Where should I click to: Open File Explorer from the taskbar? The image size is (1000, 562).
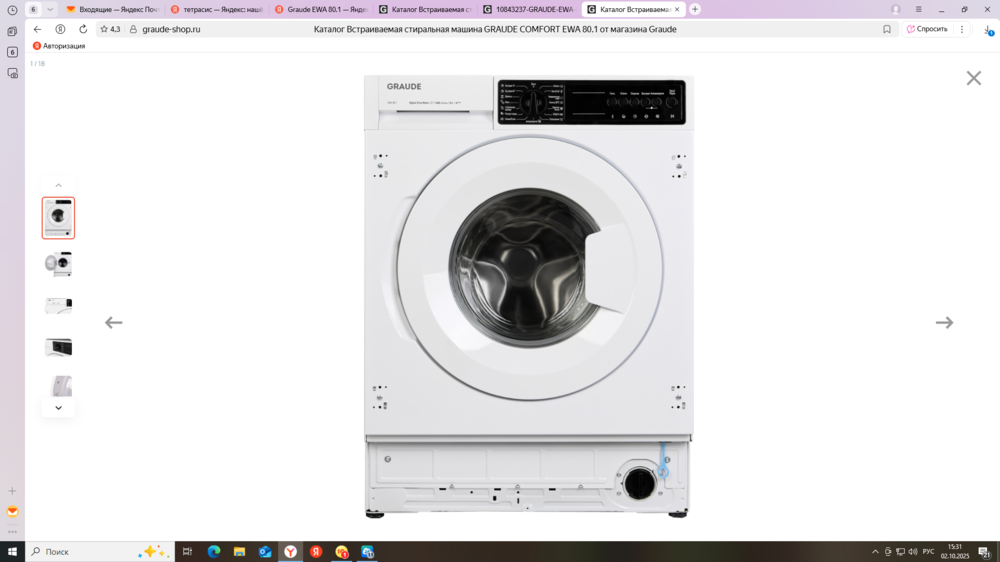coord(239,551)
